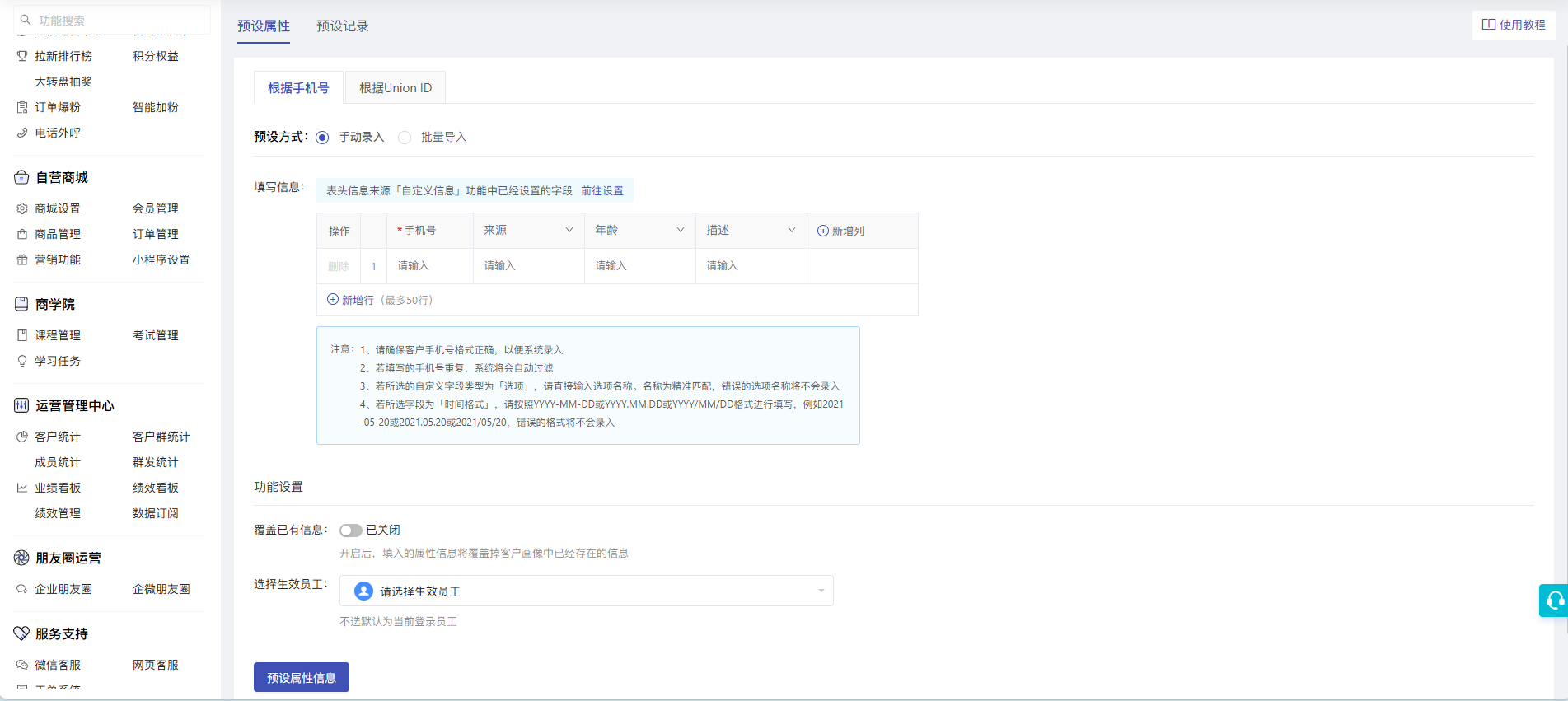
Task: Click the search magnifier icon in sidebar
Action: tap(26, 20)
